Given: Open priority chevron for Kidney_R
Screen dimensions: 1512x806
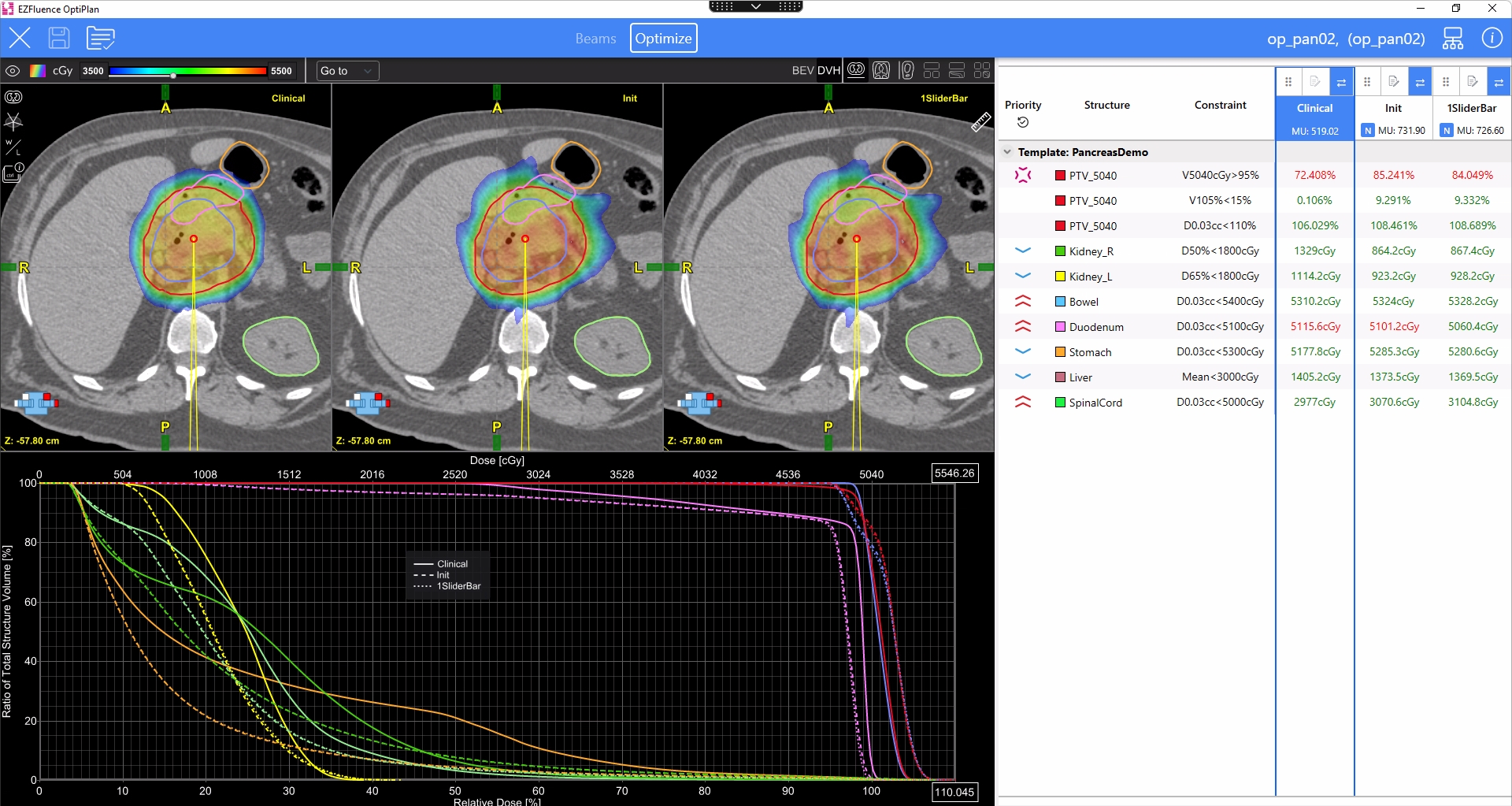Looking at the screenshot, I should 1023,251.
